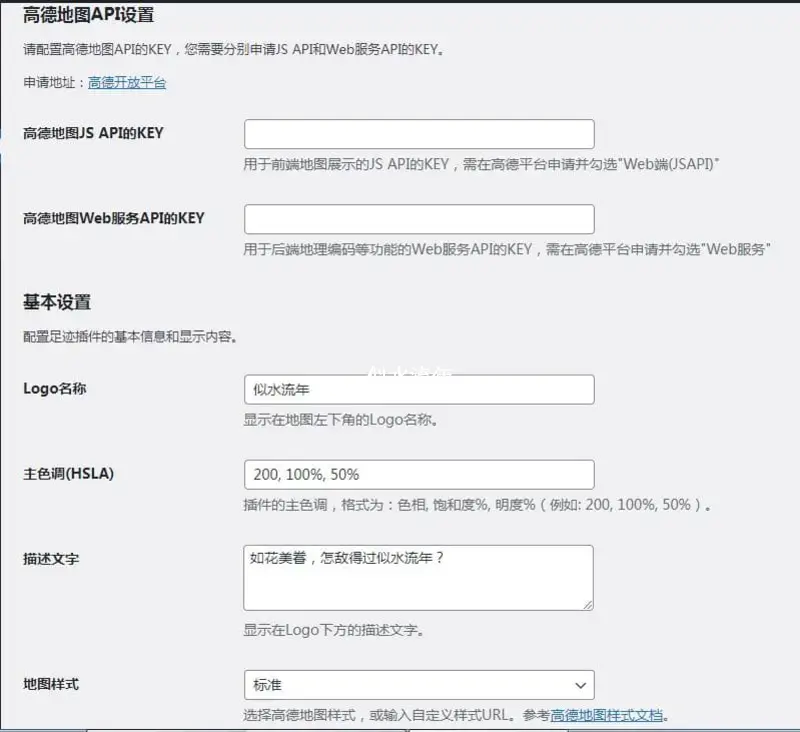
Task: Click the hint text 显示在地图左下角的Logo名称
Action: click(340, 420)
